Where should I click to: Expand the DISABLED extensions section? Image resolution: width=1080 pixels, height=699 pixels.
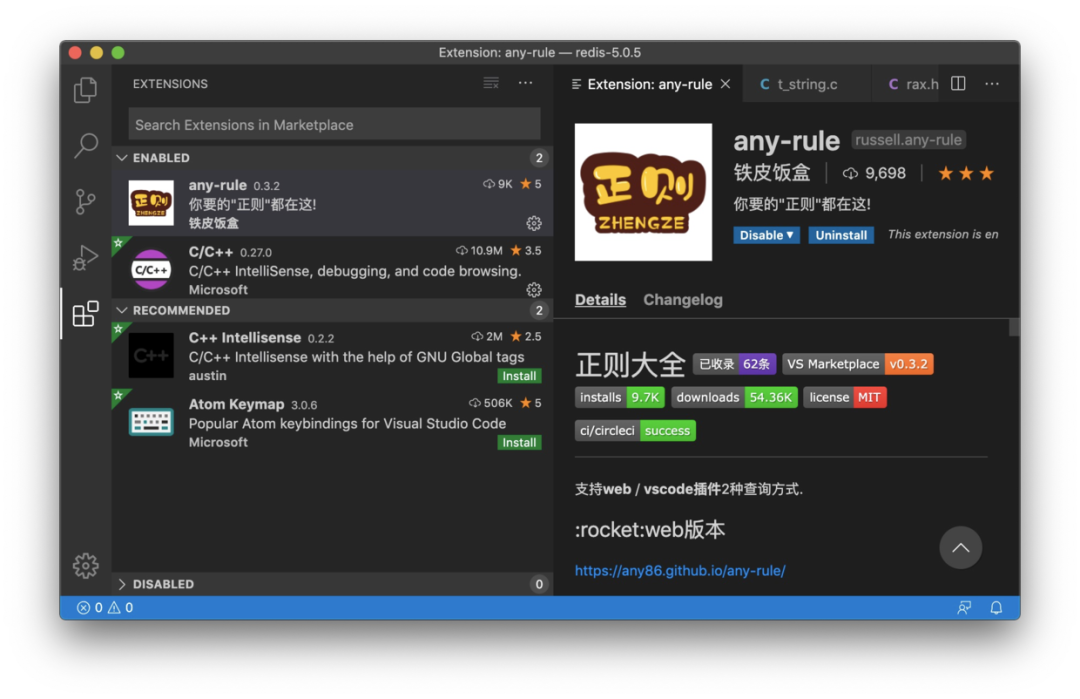tap(162, 584)
